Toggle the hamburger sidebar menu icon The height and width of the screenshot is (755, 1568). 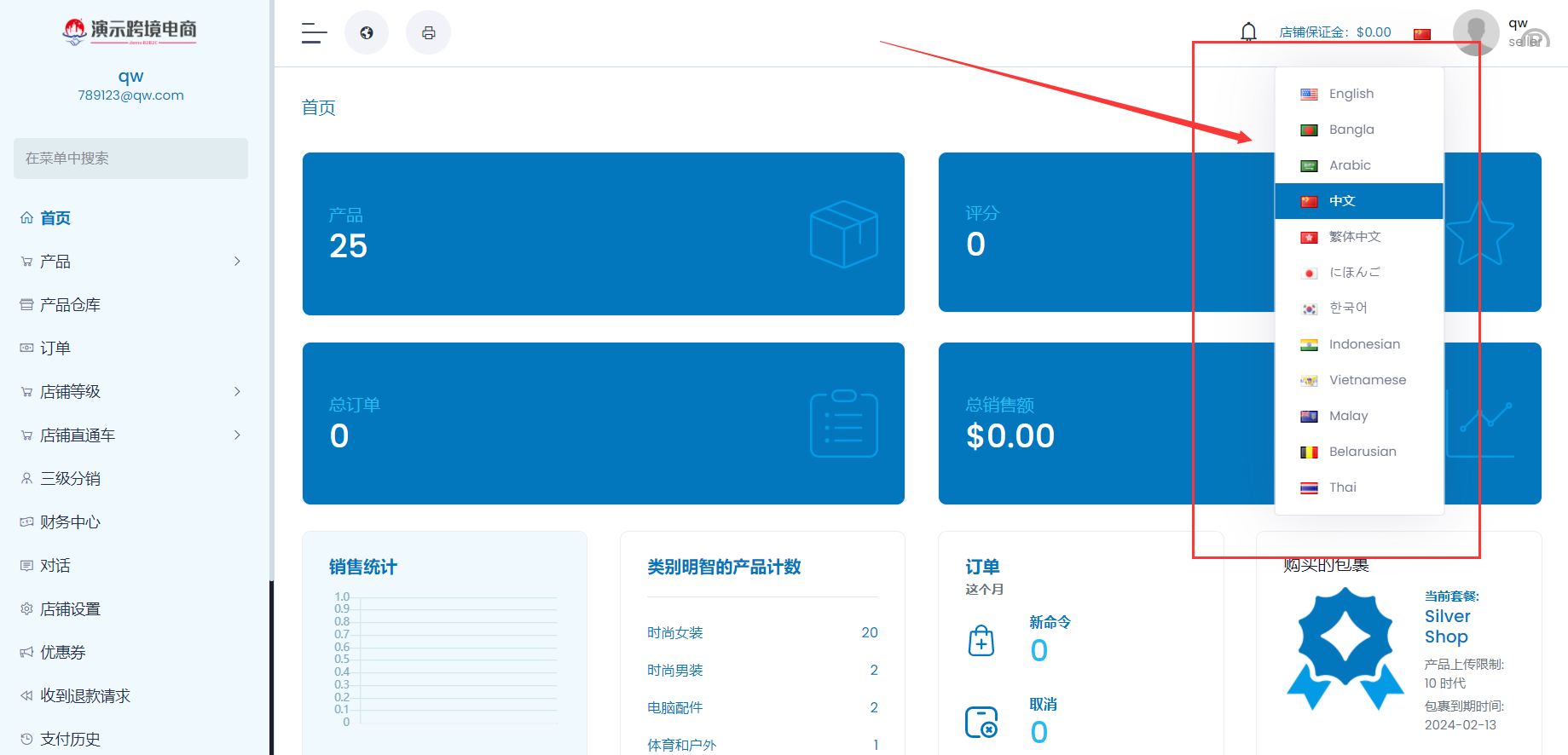coord(314,33)
